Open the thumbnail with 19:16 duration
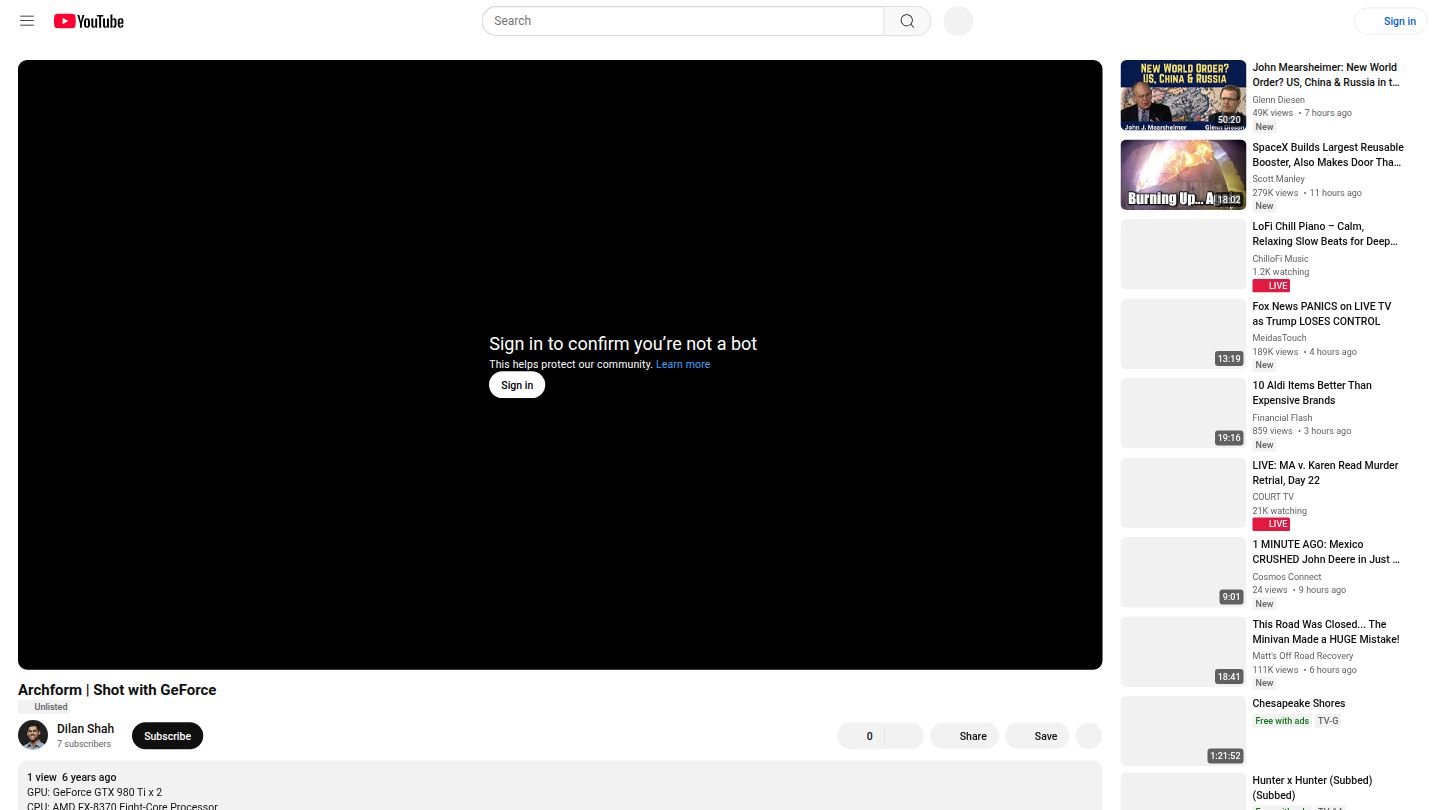The width and height of the screenshot is (1440, 810). [1183, 413]
